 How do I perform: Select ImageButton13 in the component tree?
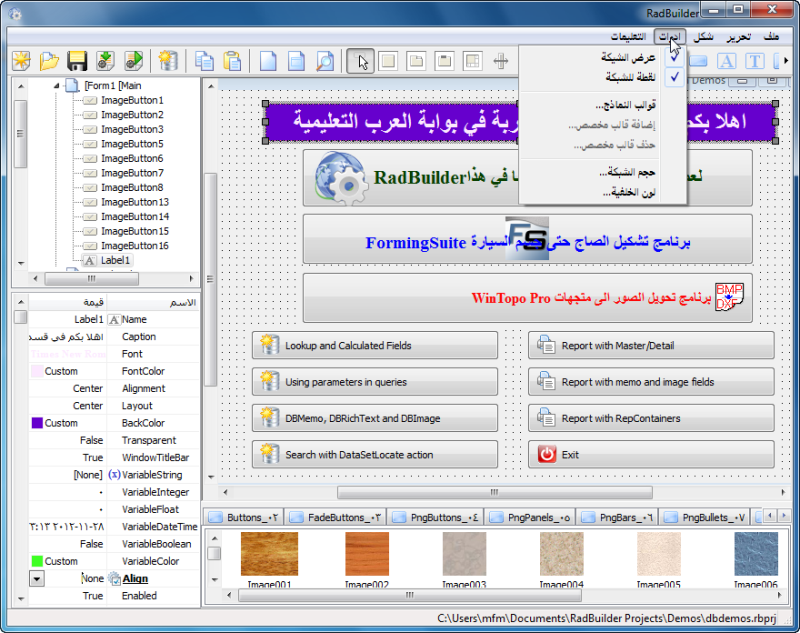tap(135, 202)
